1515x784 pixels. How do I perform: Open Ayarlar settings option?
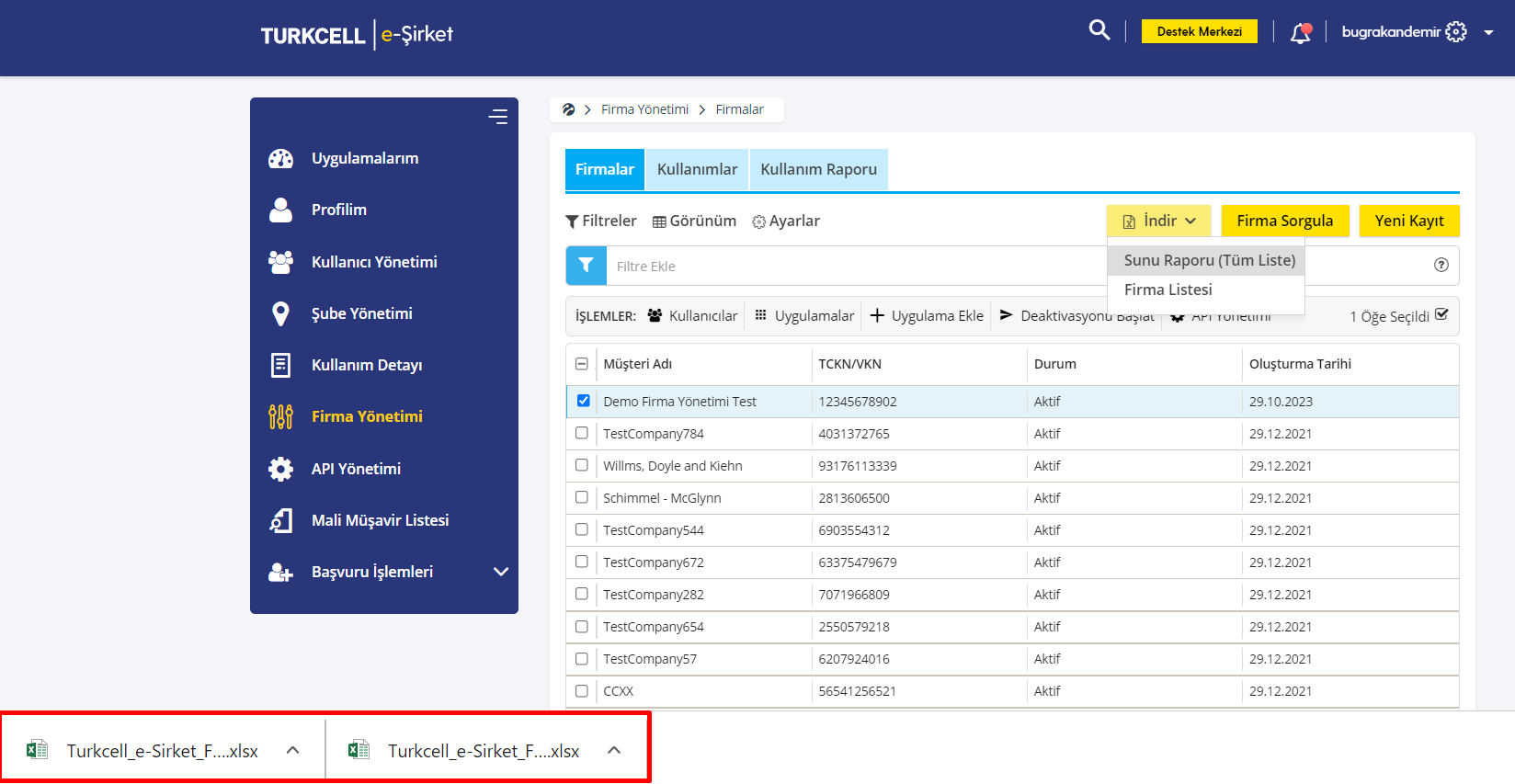pos(786,221)
